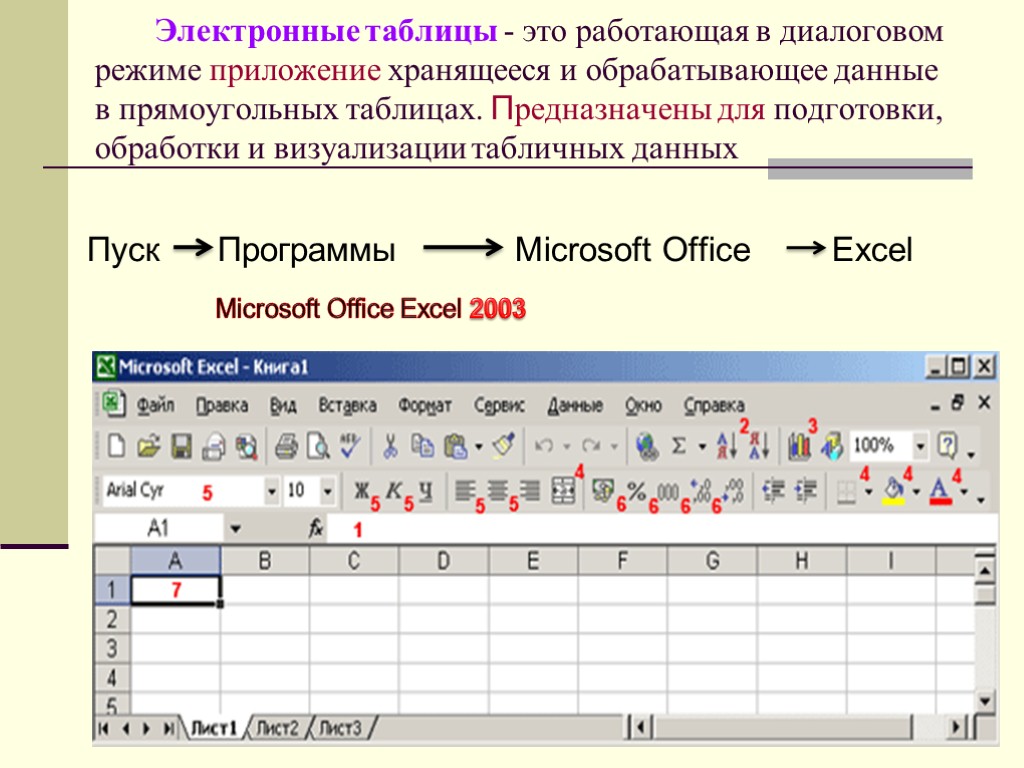Open the font size 10 dropdown

tap(328, 491)
